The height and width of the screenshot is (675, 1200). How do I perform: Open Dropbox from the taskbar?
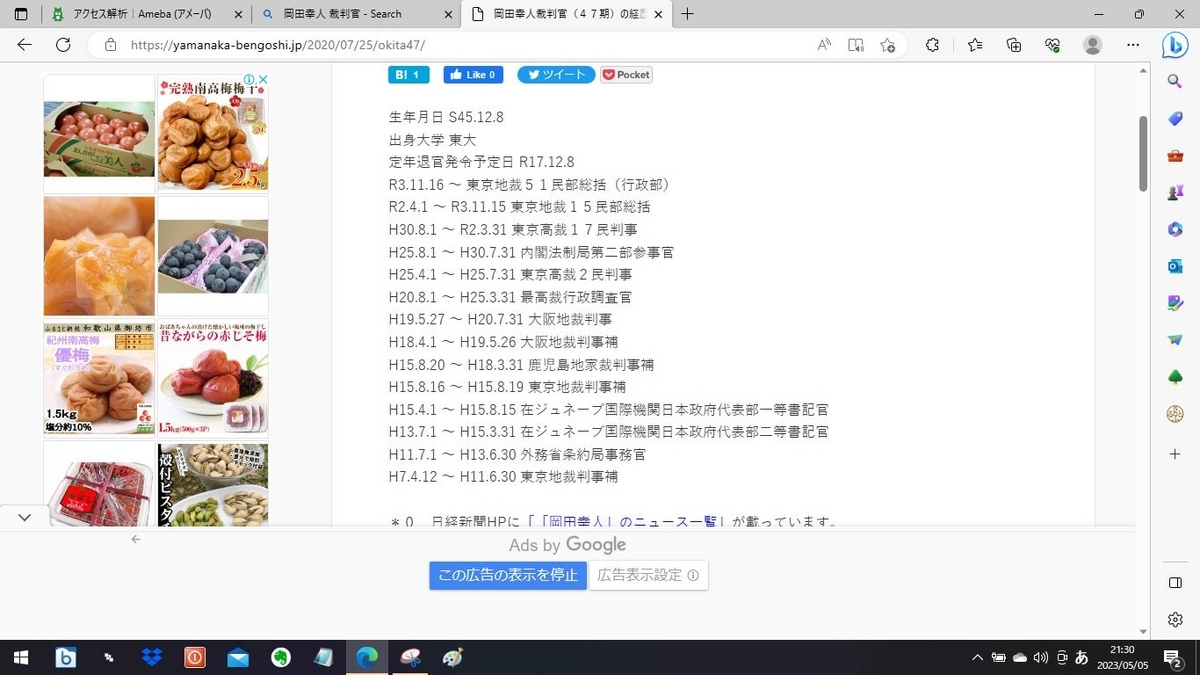point(152,657)
